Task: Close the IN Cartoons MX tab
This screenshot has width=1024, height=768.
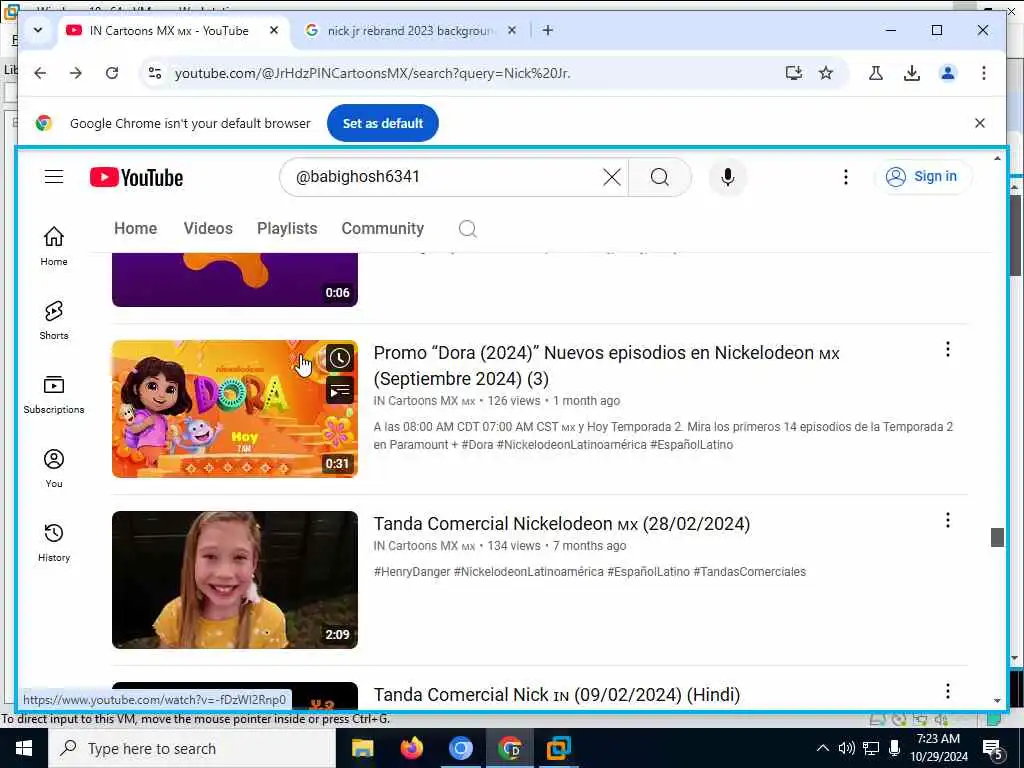Action: tap(274, 30)
